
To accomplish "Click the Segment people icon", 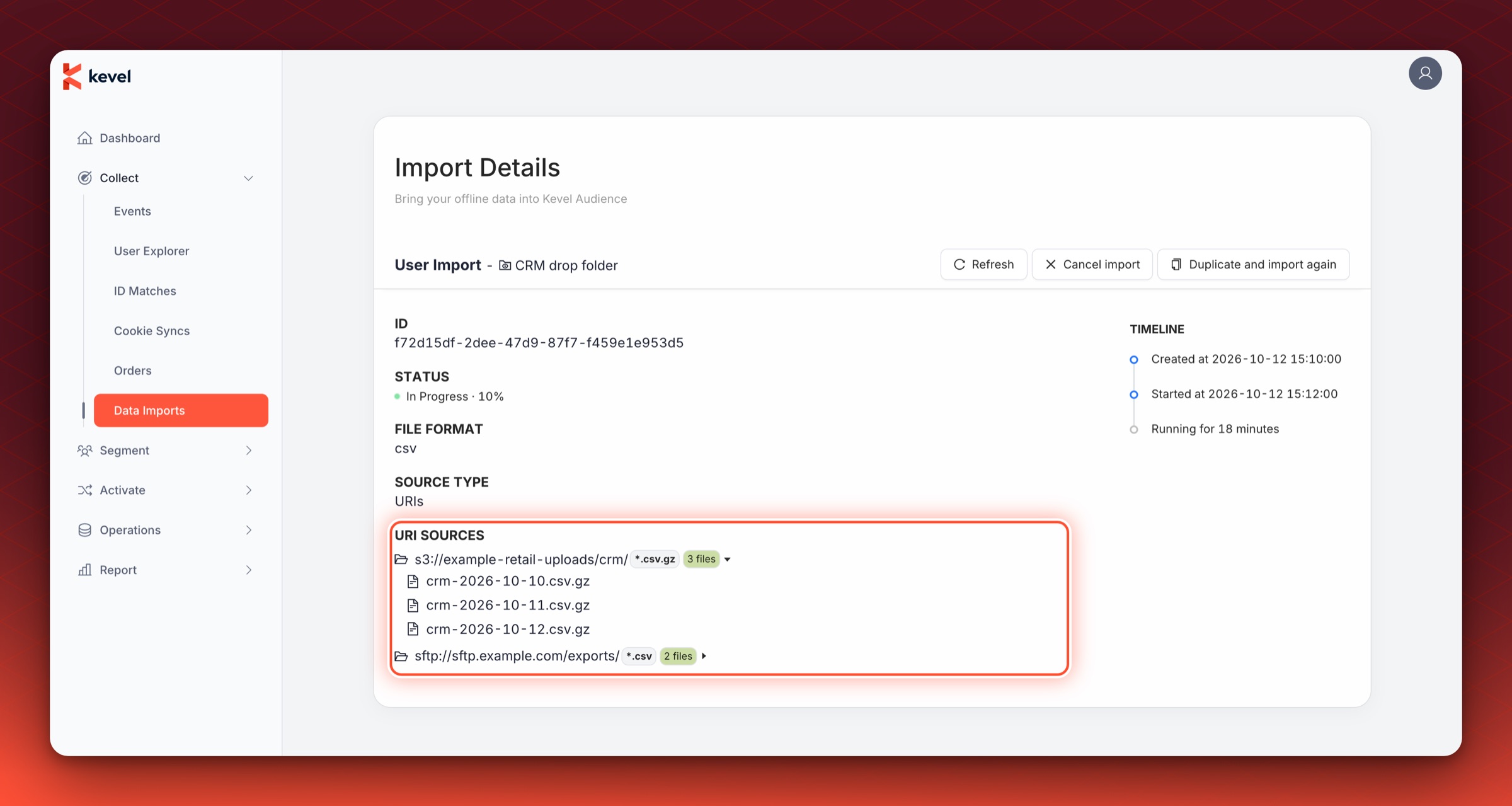I will point(84,451).
